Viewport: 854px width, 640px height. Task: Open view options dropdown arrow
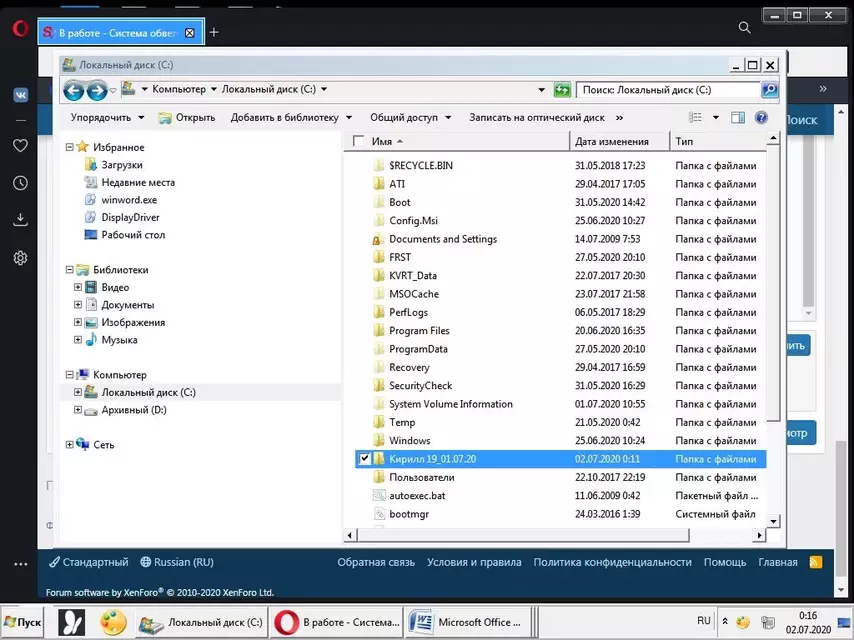click(716, 118)
